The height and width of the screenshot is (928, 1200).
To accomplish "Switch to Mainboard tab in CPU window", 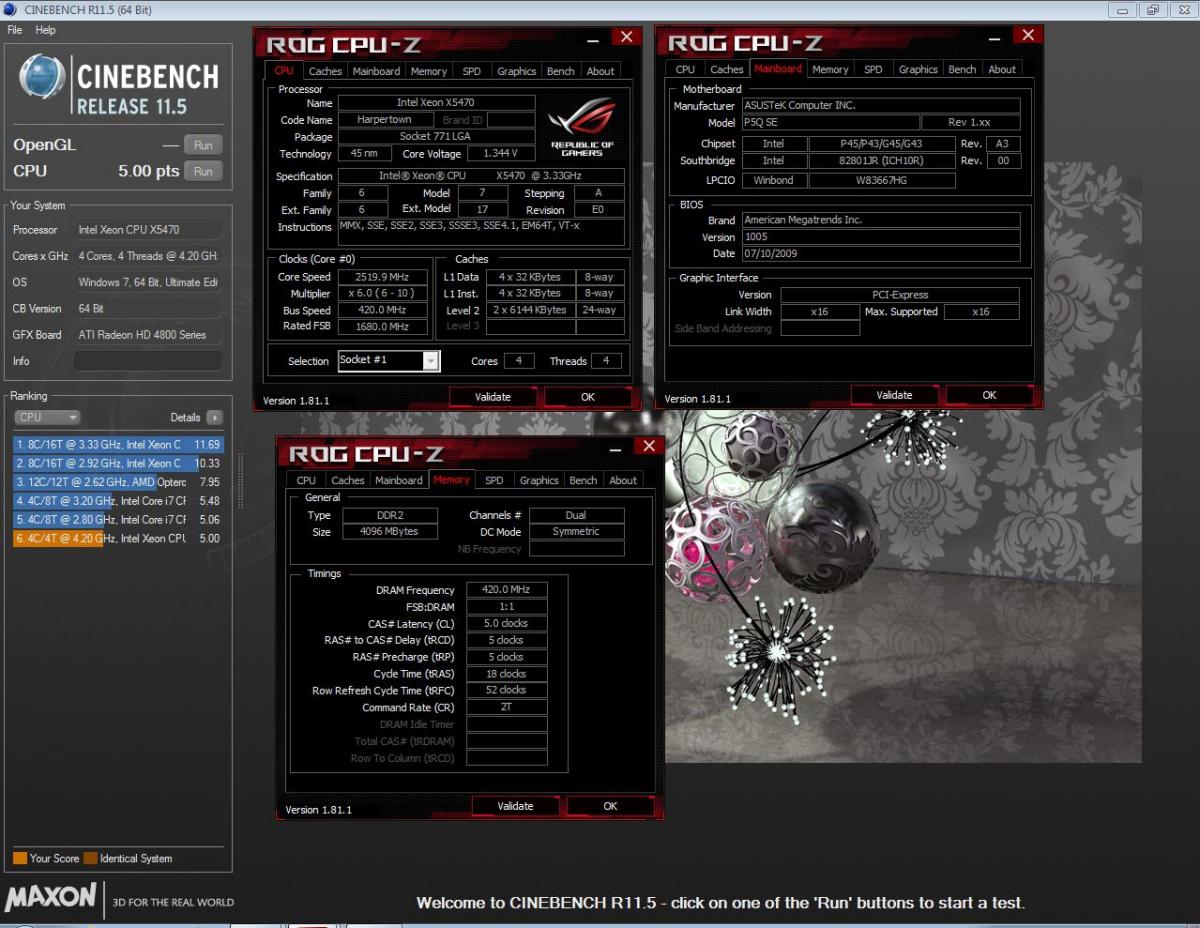I will click(376, 71).
